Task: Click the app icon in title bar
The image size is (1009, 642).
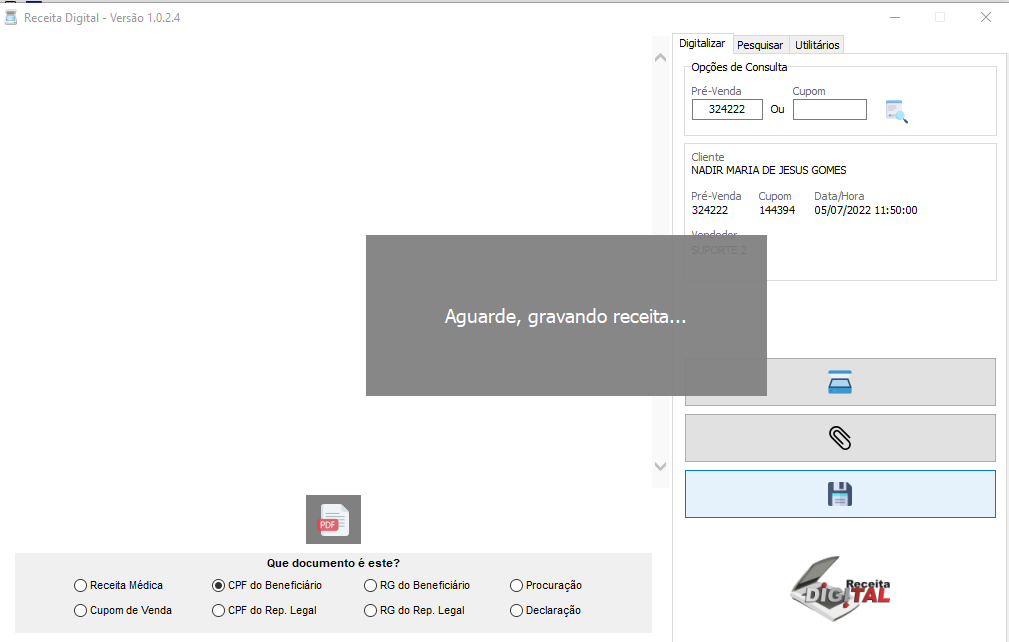Action: (x=11, y=18)
